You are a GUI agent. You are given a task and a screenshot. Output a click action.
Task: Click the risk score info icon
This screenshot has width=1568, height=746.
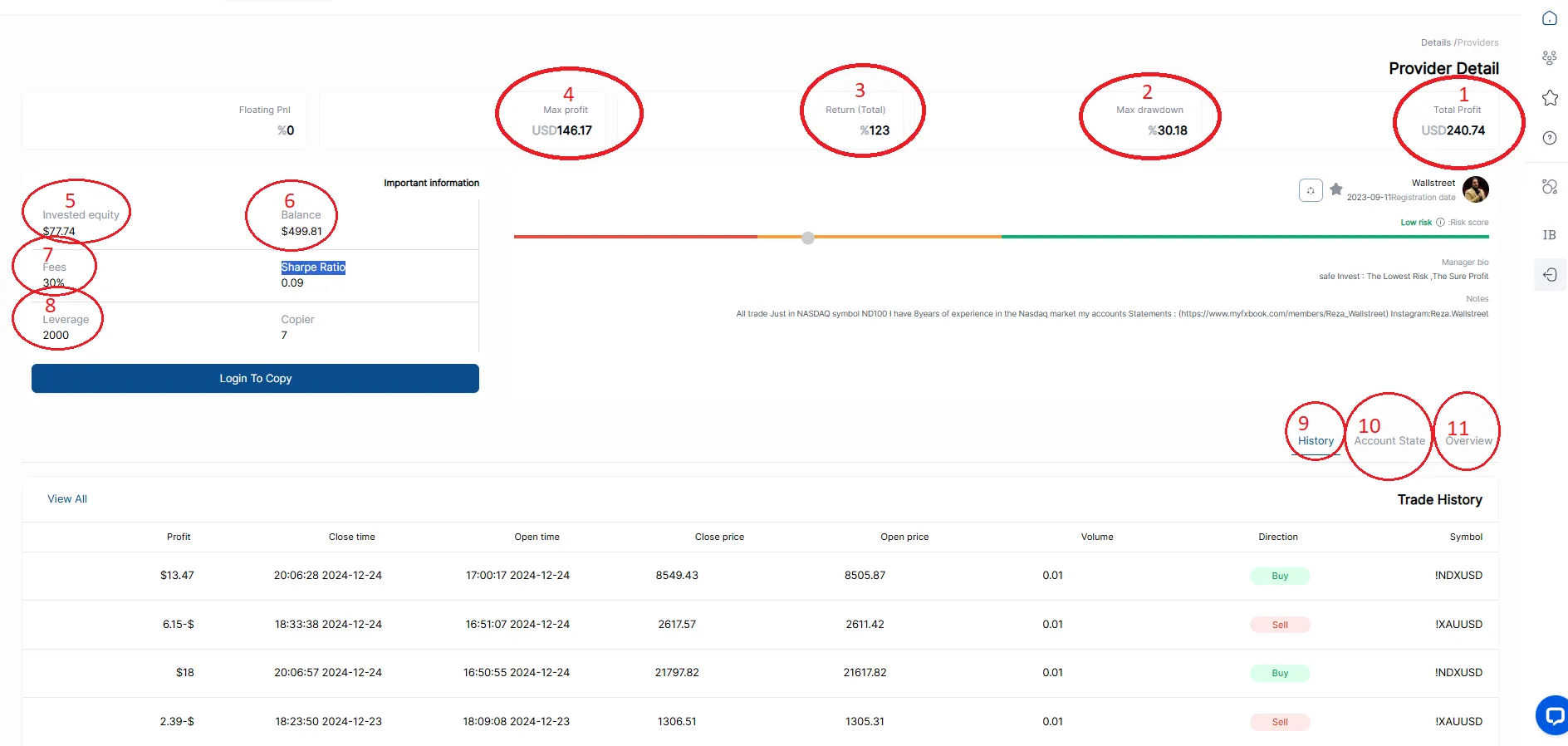click(1440, 223)
